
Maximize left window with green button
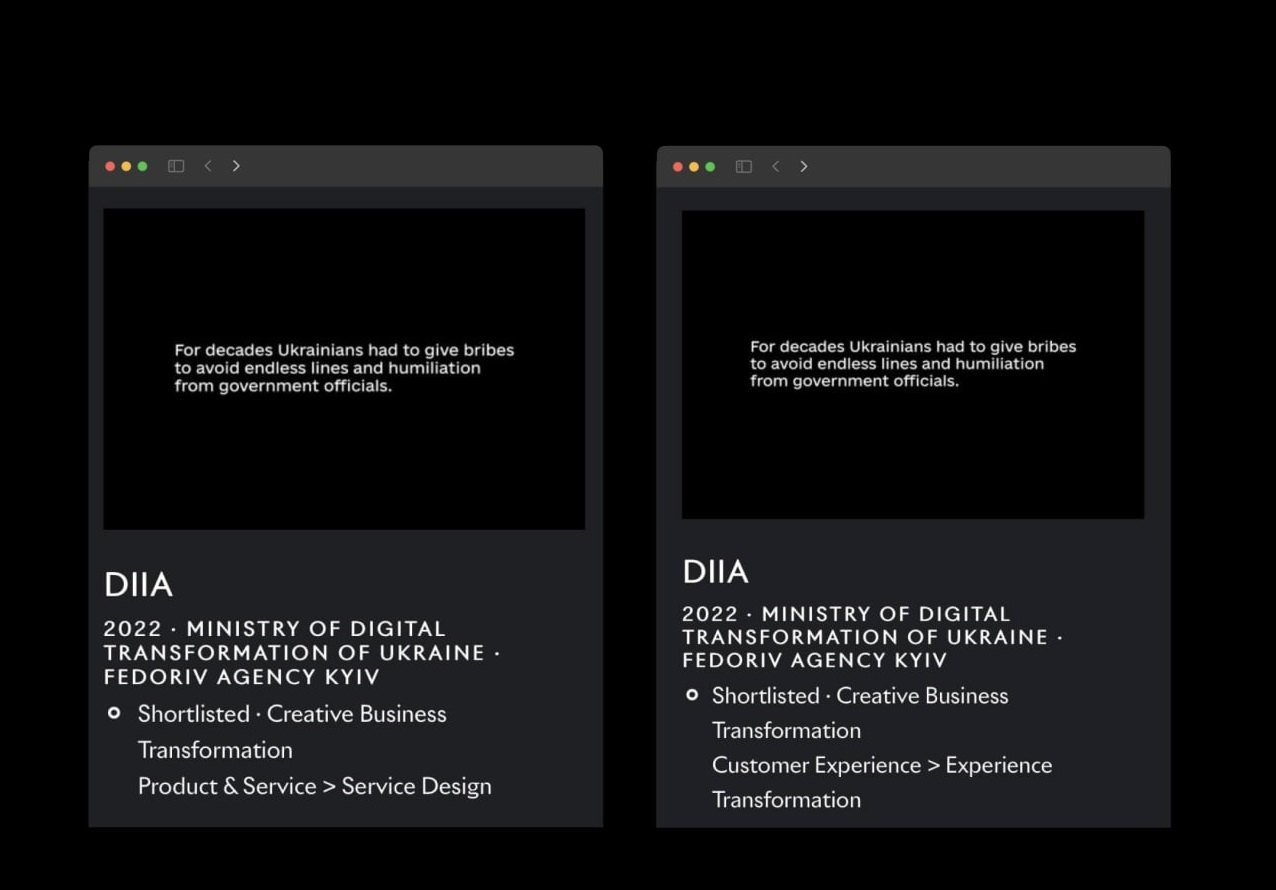point(142,166)
